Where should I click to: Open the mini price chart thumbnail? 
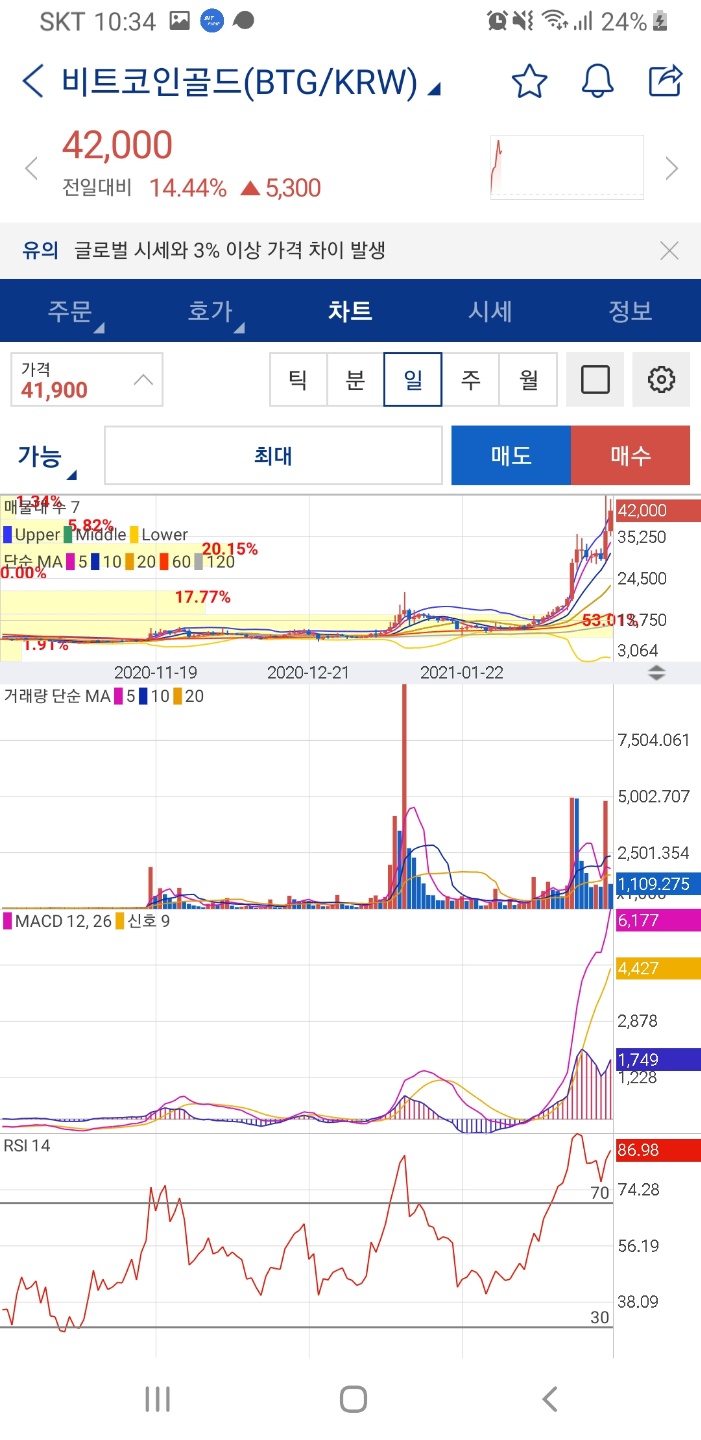[567, 168]
